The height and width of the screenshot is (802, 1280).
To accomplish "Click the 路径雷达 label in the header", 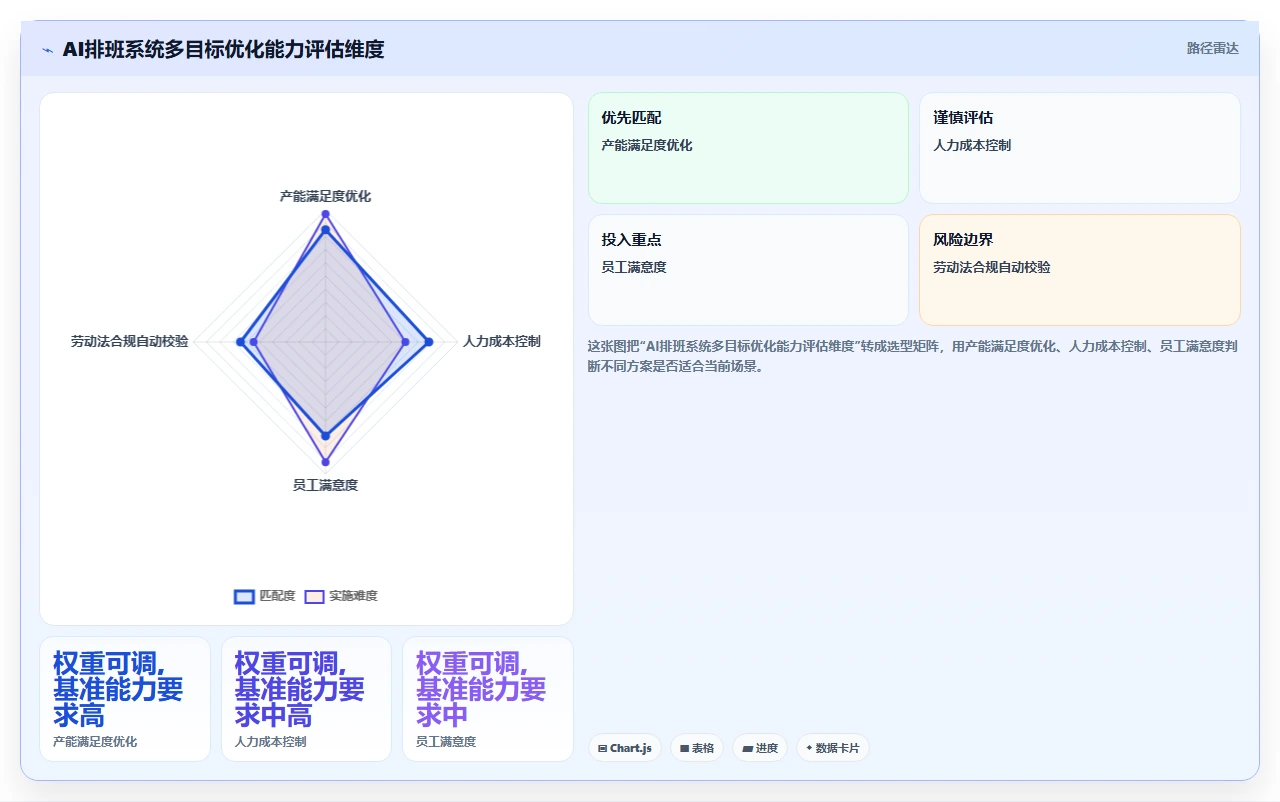I will [1212, 48].
